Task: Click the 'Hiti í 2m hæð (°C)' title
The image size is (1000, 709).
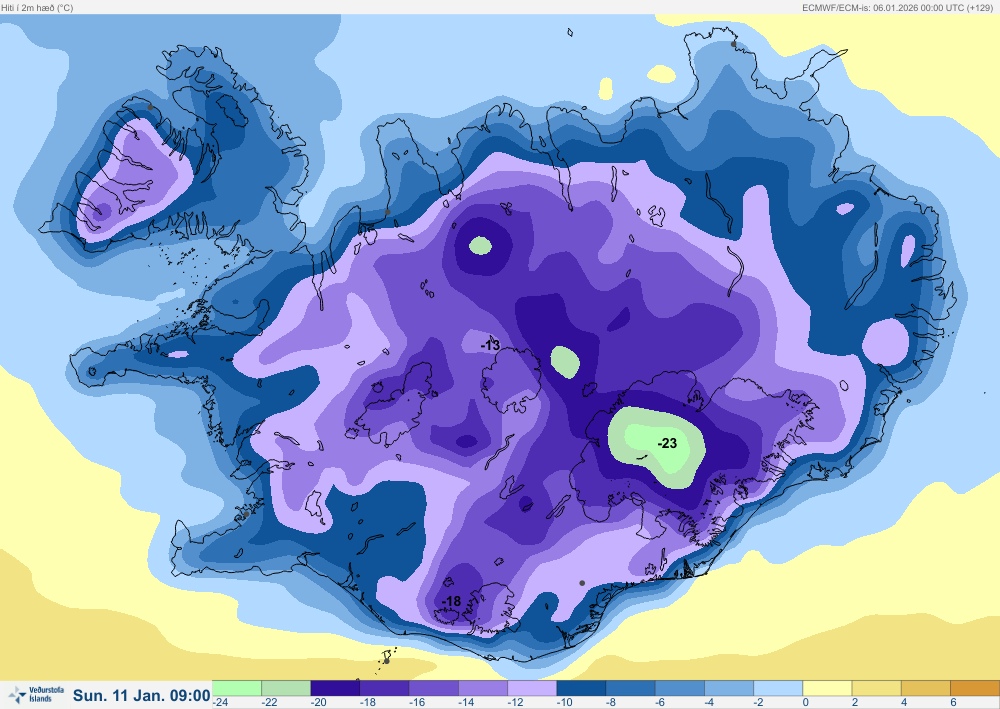Action: click(x=37, y=8)
